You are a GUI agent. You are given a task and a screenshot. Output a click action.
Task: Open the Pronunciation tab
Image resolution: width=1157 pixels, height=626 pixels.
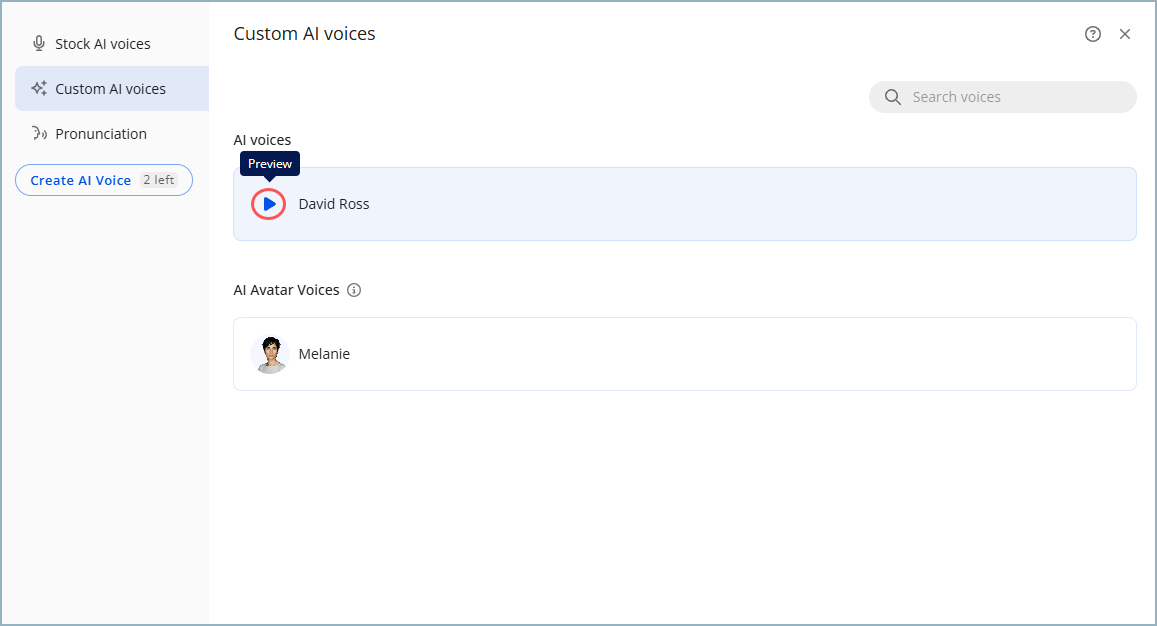(x=100, y=134)
